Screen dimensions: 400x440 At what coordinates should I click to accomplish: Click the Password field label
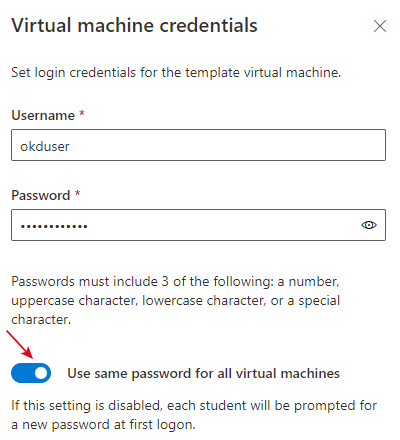click(x=41, y=195)
